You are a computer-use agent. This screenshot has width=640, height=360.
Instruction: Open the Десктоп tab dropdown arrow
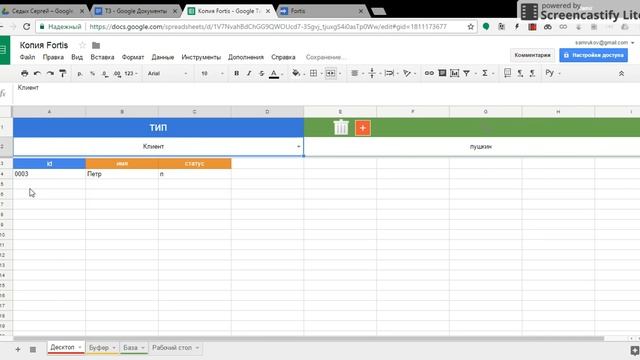[80, 347]
